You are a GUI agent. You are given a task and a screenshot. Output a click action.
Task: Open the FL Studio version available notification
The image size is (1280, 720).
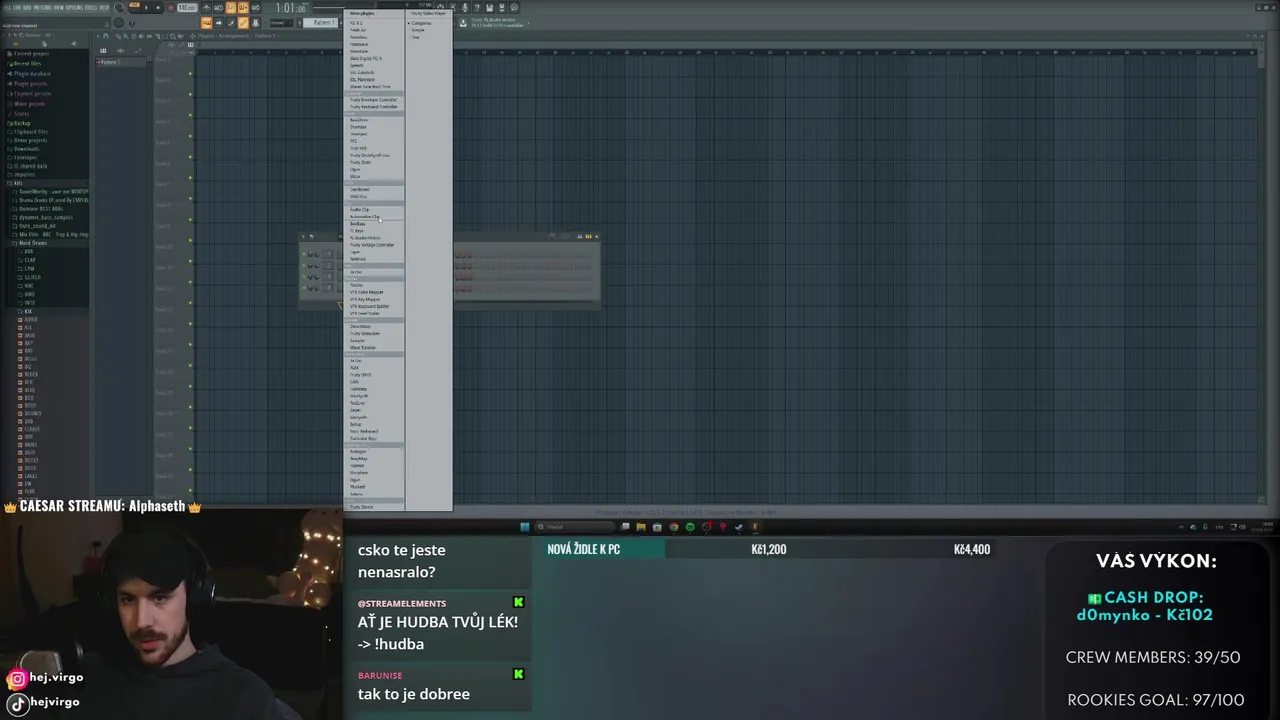pyautogui.click(x=496, y=22)
